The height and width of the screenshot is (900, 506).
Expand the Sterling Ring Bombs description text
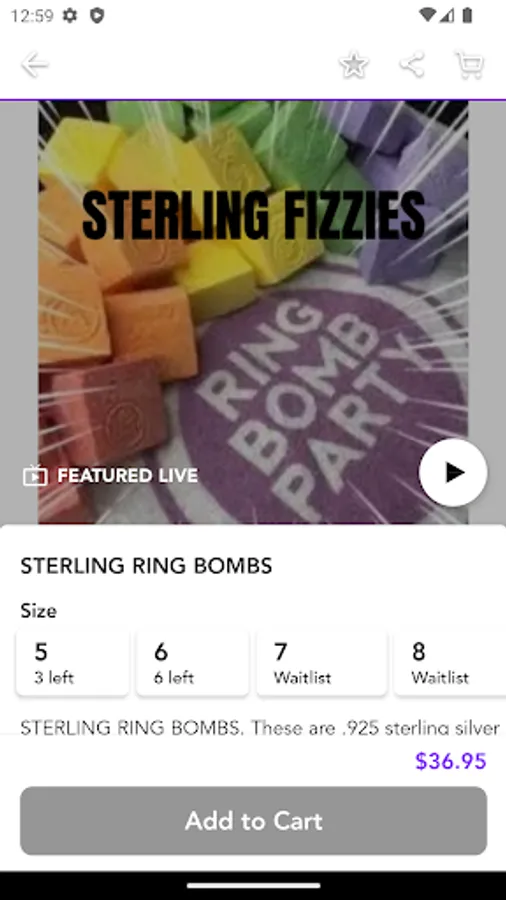[x=260, y=728]
